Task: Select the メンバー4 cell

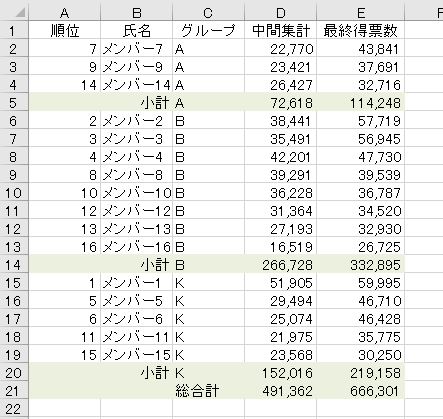Action: [137, 157]
